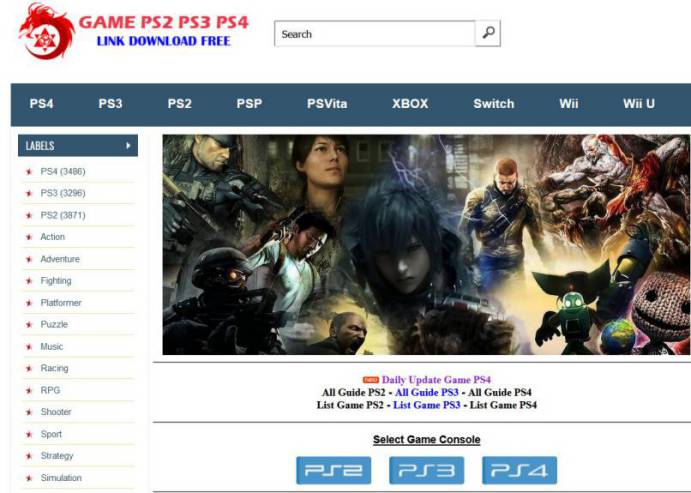Image resolution: width=691 pixels, height=493 pixels.
Task: Open the Racing label
Action: 54,368
